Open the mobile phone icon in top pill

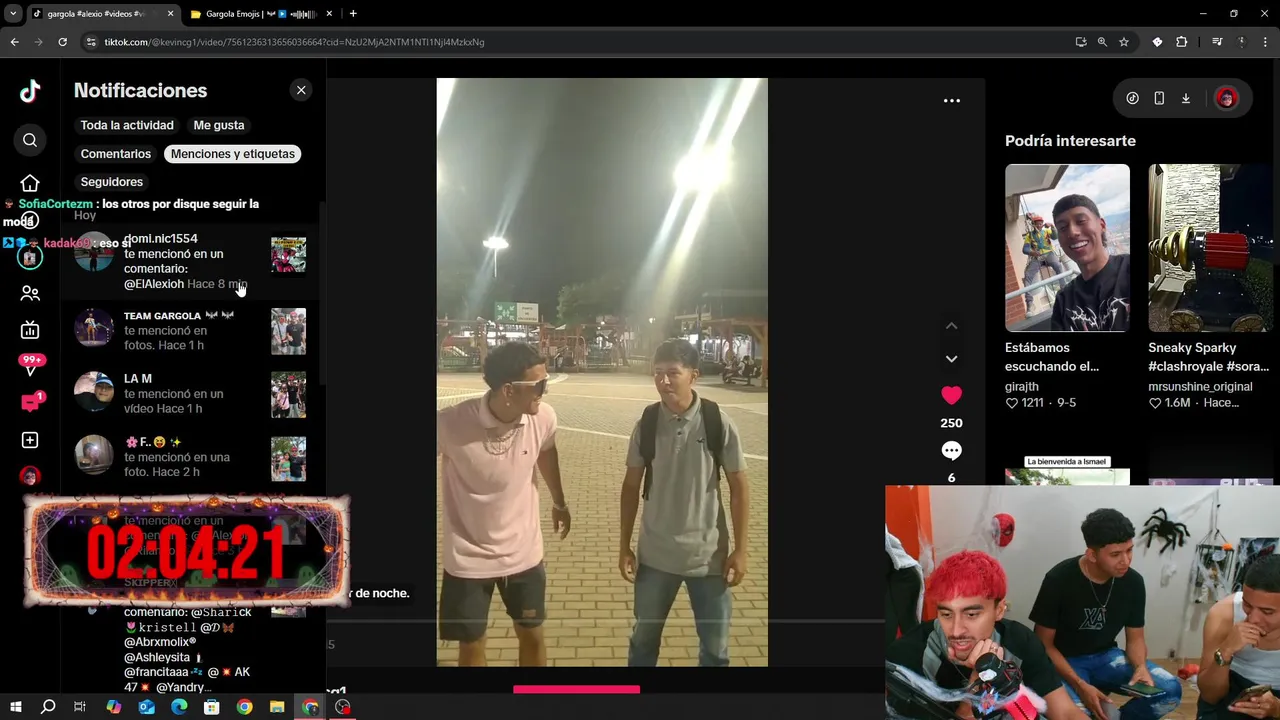[1159, 98]
